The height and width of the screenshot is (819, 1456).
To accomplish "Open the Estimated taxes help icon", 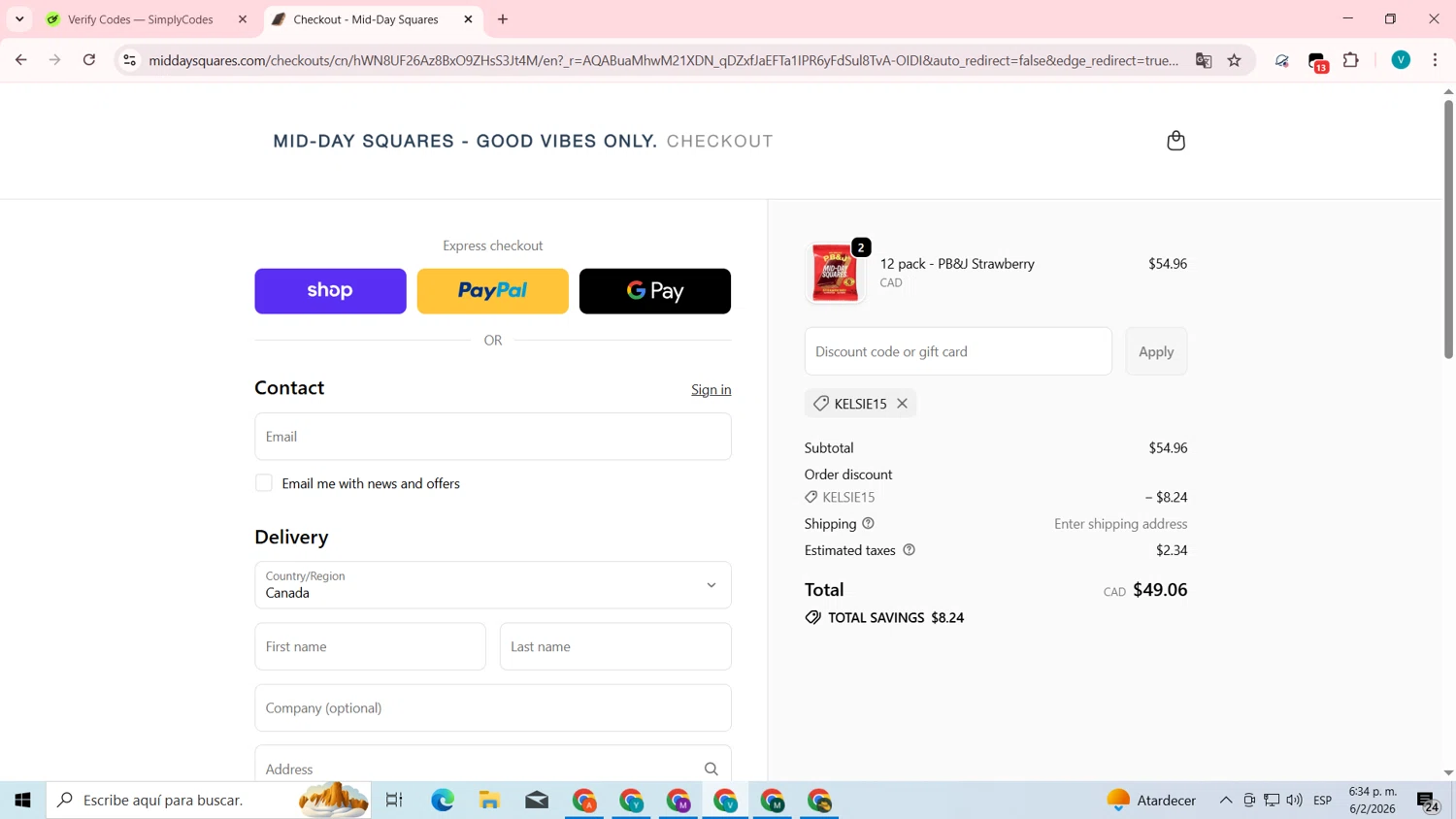I will (909, 550).
